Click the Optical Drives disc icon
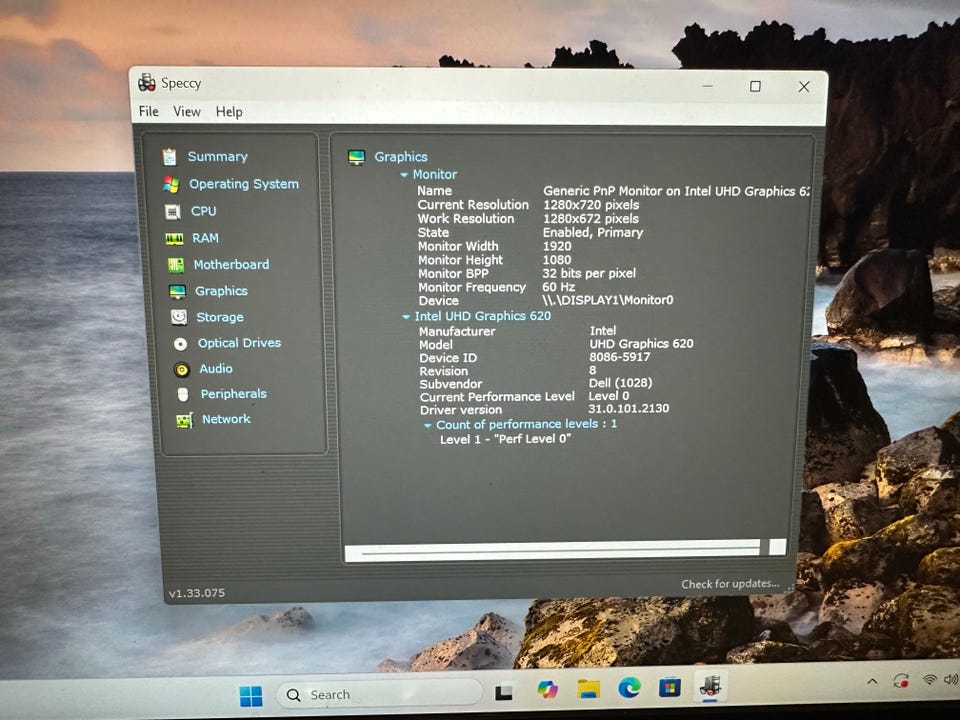The image size is (960, 720). (181, 344)
